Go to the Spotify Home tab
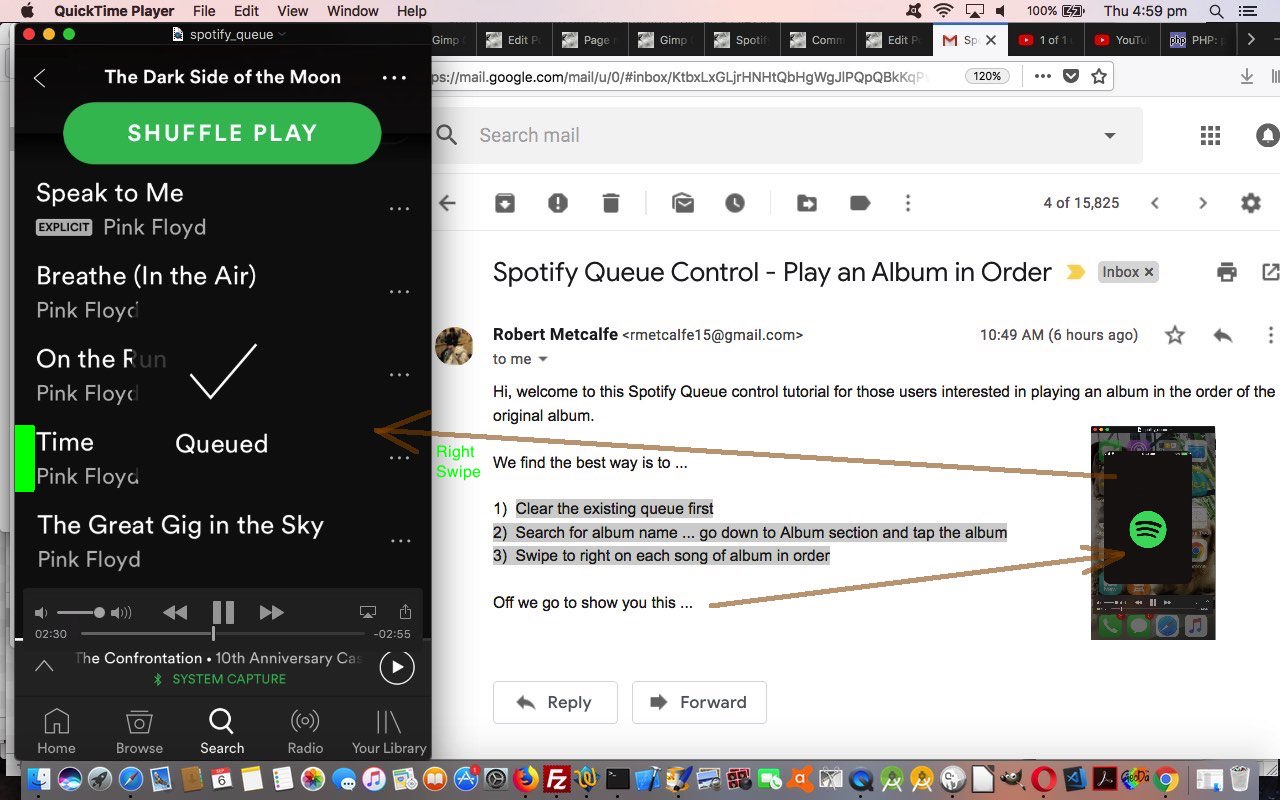Screen dimensions: 1280x800 click(56, 731)
